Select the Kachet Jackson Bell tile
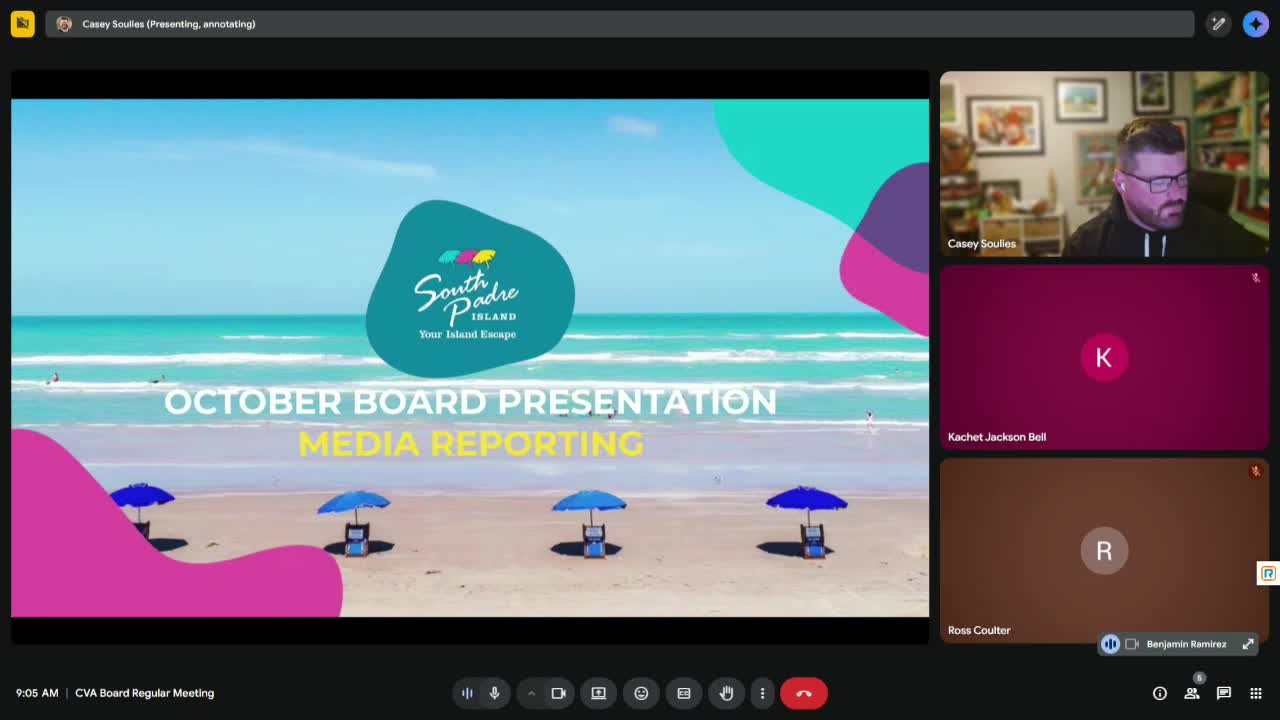 (x=1104, y=357)
